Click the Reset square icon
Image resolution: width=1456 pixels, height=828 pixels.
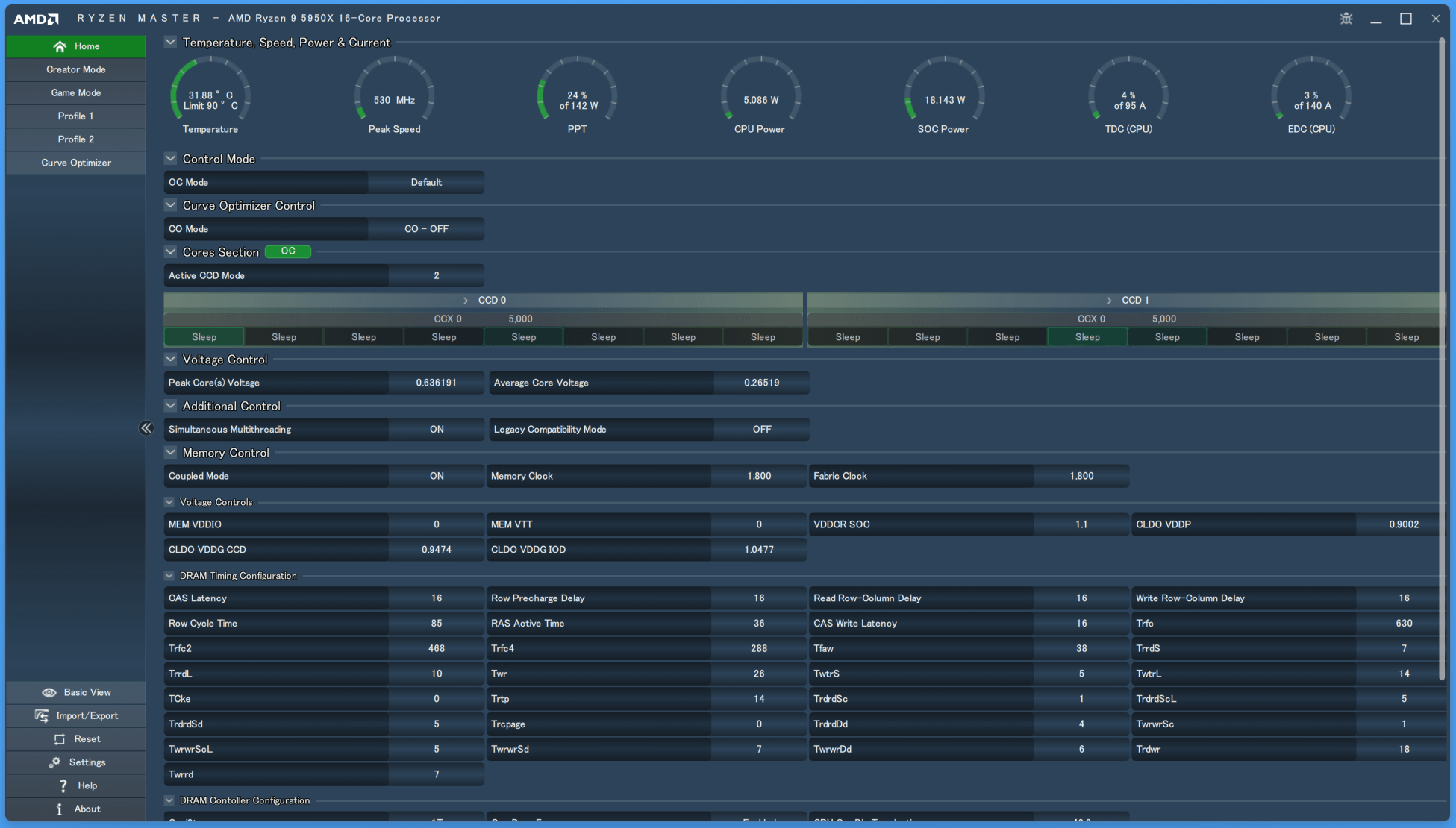tap(60, 739)
